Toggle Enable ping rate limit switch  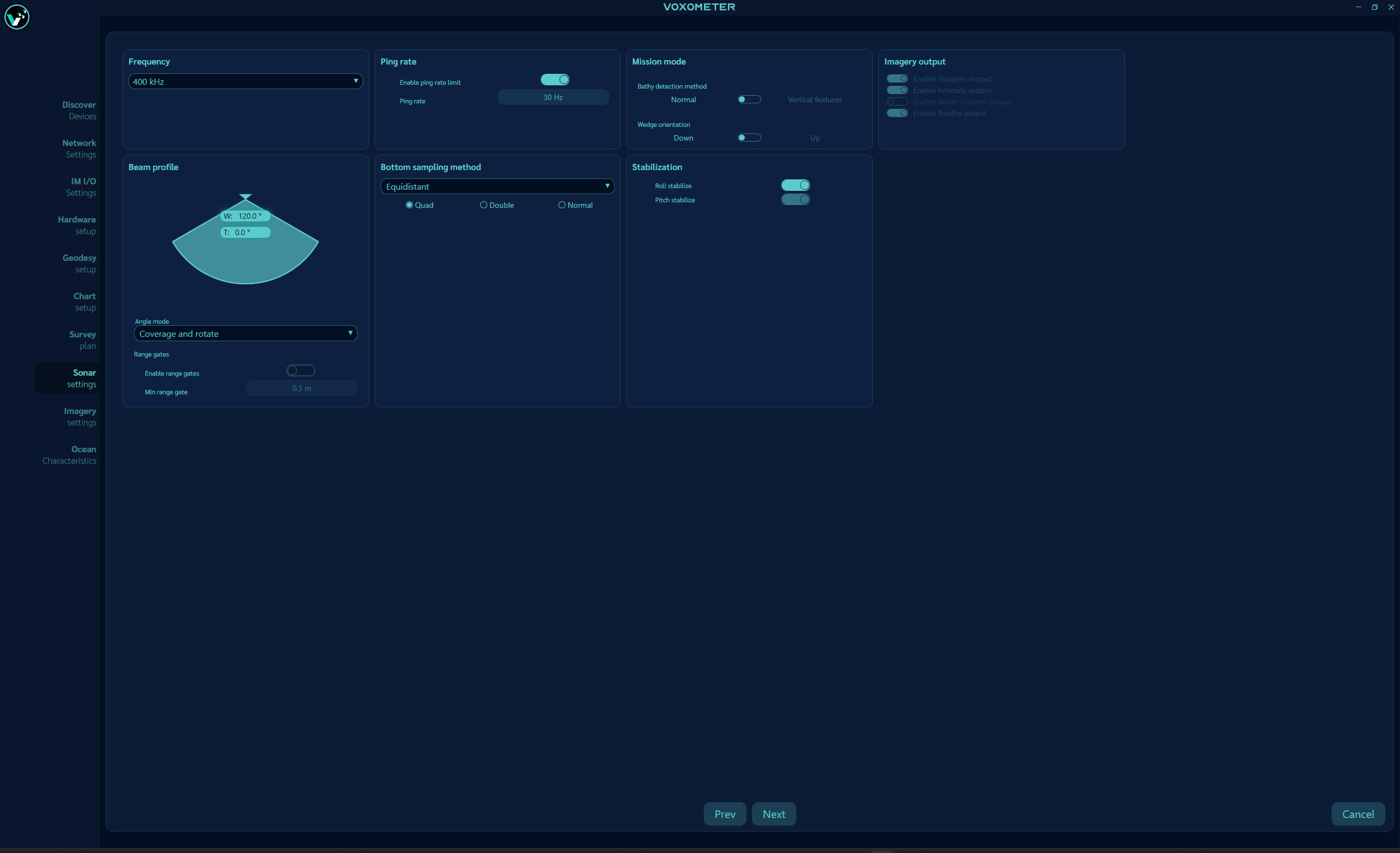tap(555, 80)
